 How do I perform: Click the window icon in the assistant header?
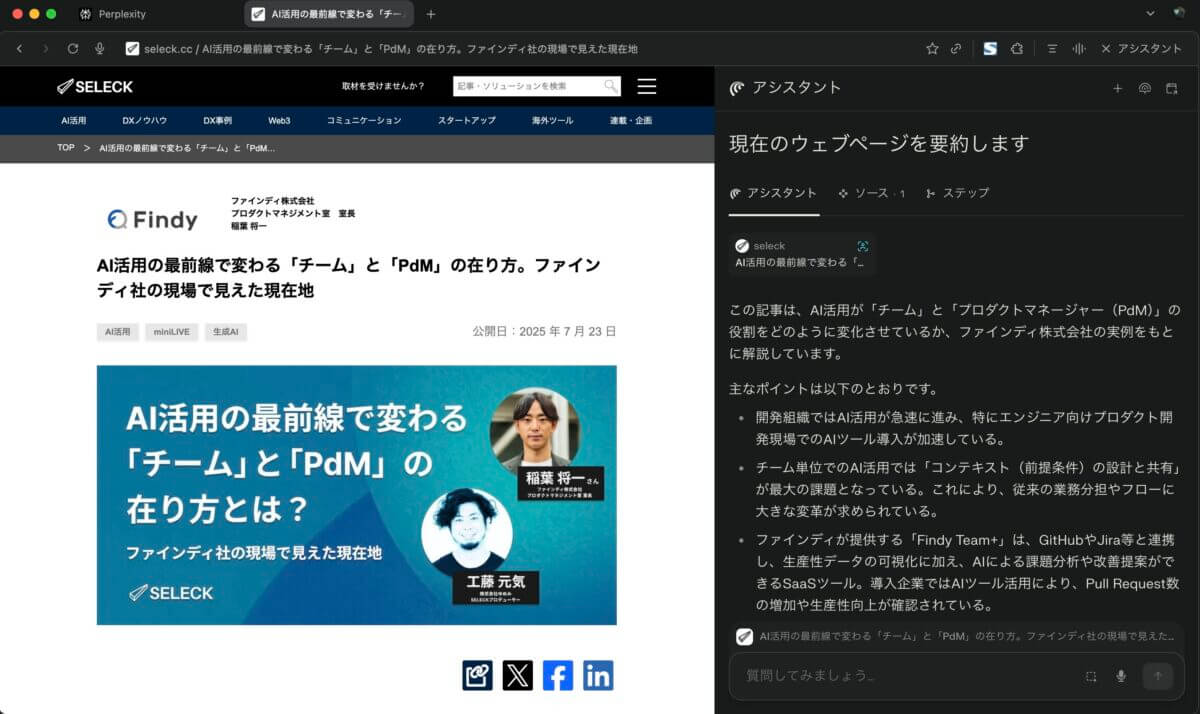coord(1172,88)
